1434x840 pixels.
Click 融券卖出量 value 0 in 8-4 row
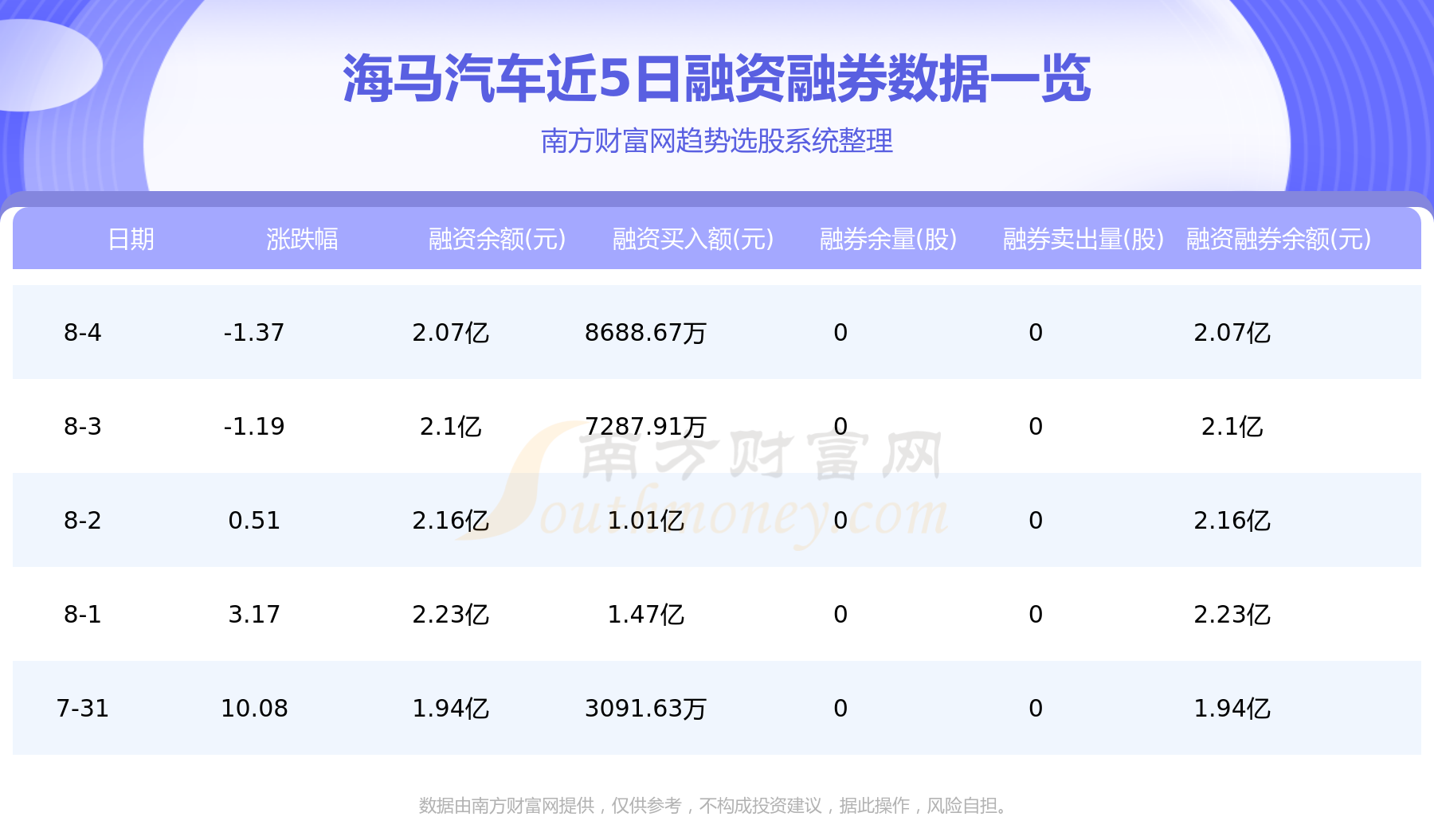(1036, 332)
